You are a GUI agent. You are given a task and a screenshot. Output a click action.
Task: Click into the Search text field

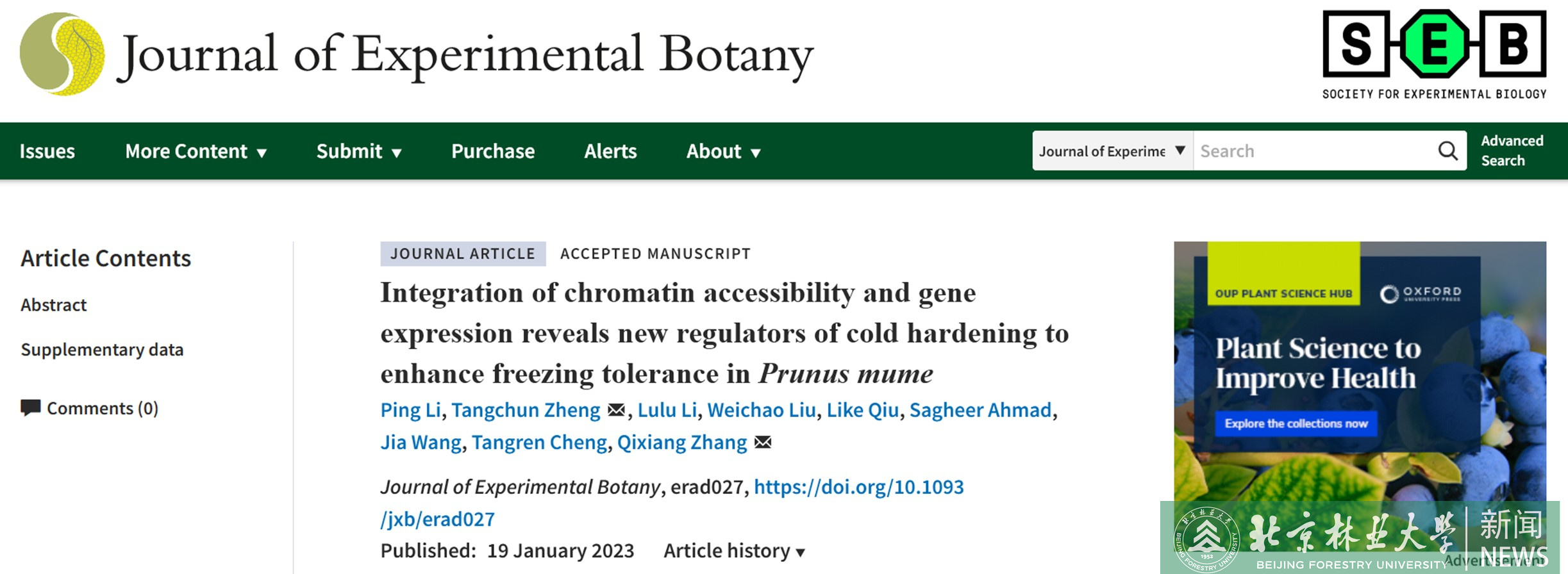[x=1314, y=151]
